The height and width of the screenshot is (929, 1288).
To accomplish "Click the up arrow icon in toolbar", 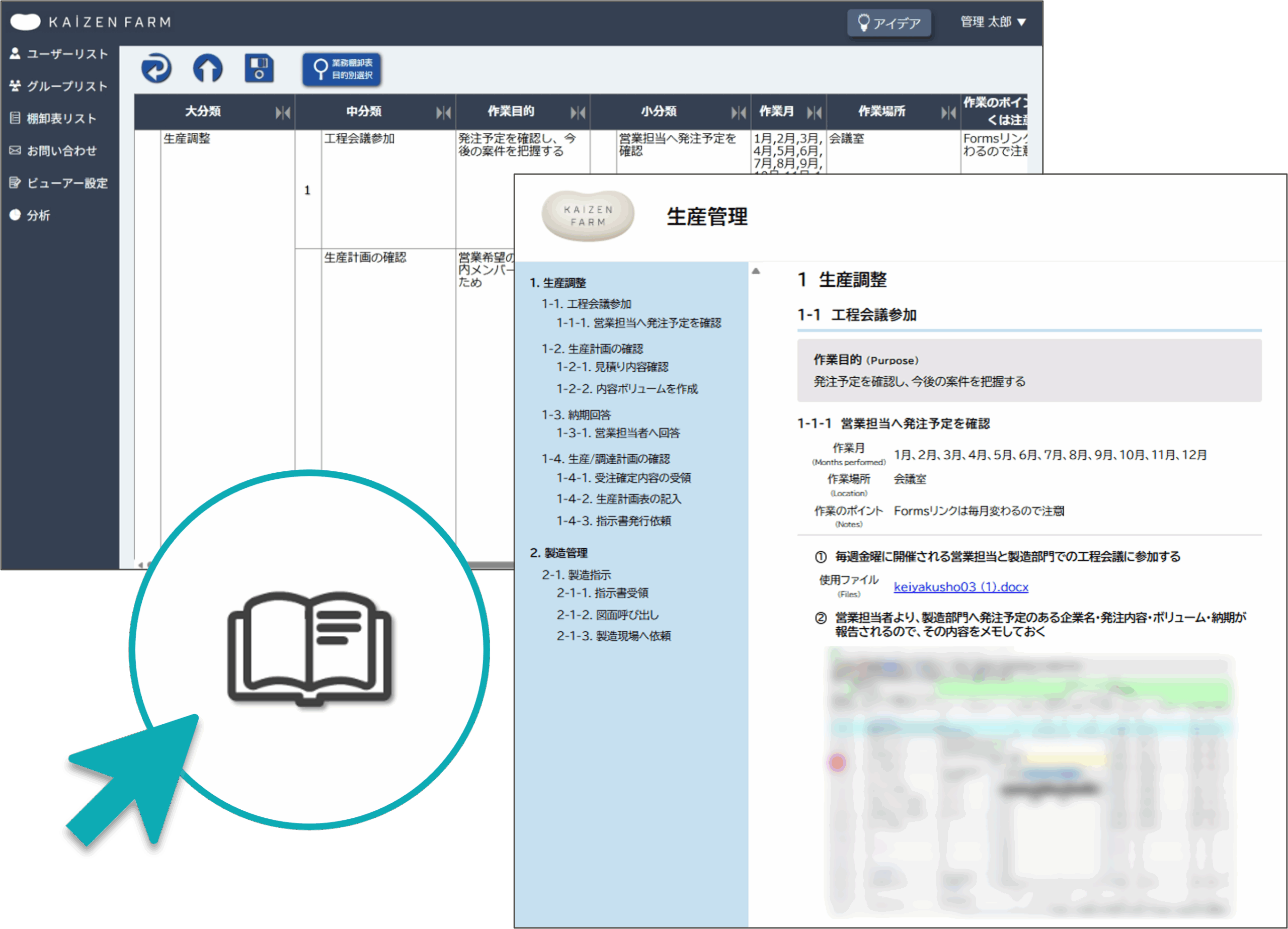I will 207,69.
